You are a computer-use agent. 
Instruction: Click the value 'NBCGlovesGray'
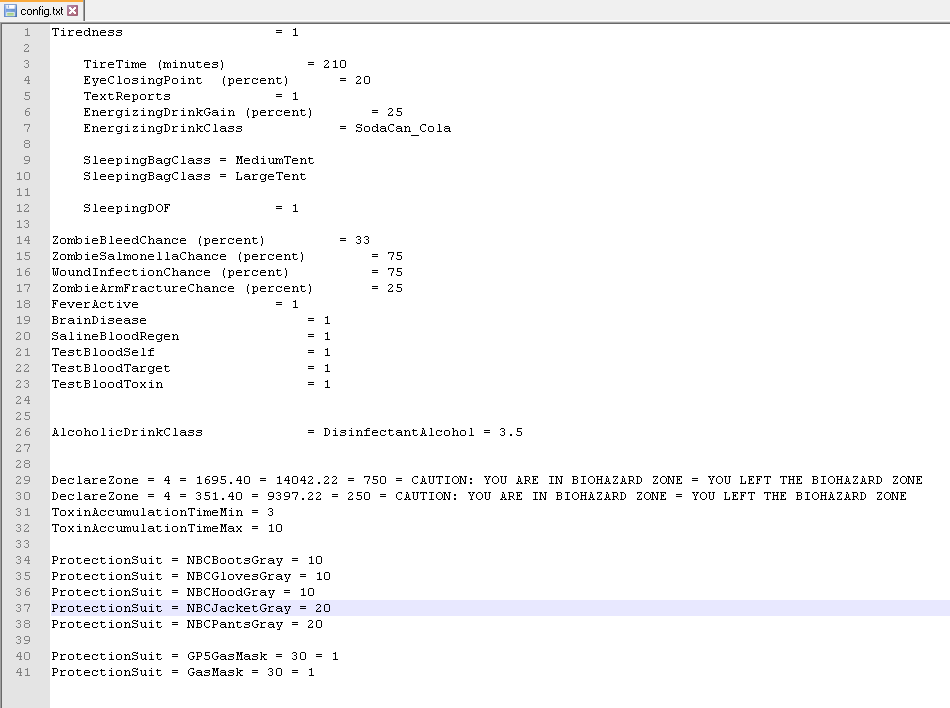[239, 577]
